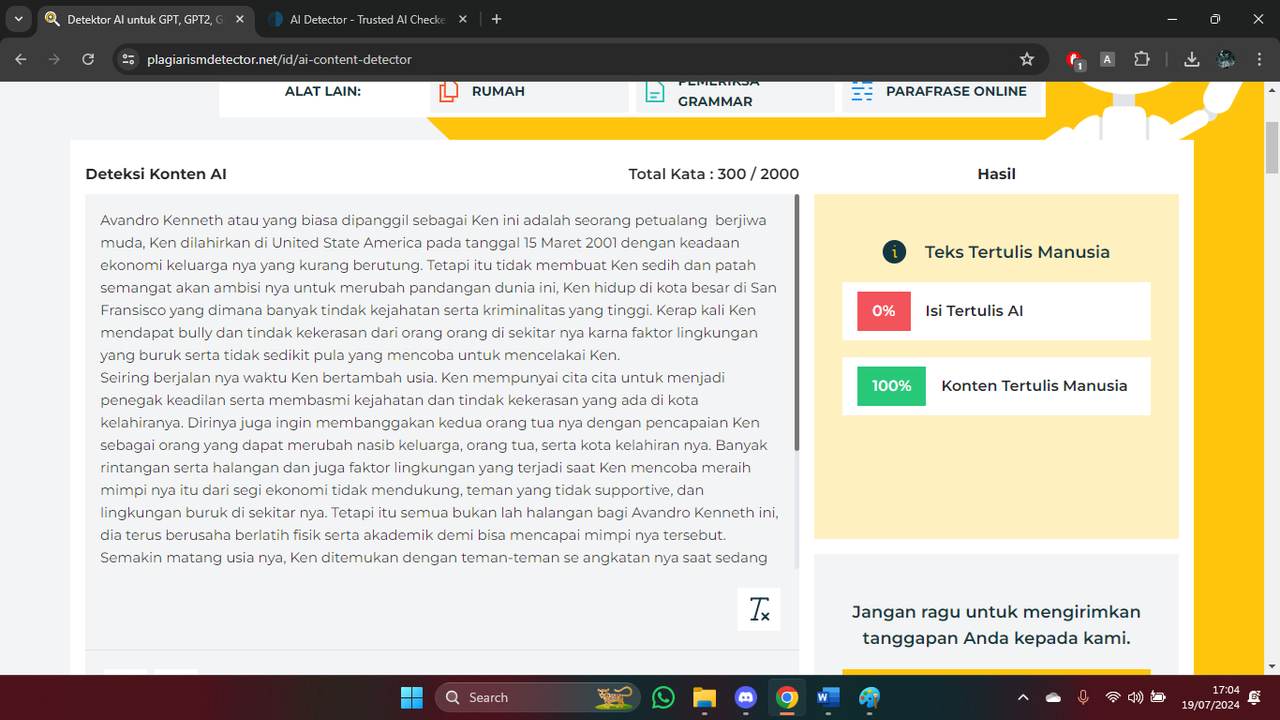Click the microphone tray icon

point(1083,697)
